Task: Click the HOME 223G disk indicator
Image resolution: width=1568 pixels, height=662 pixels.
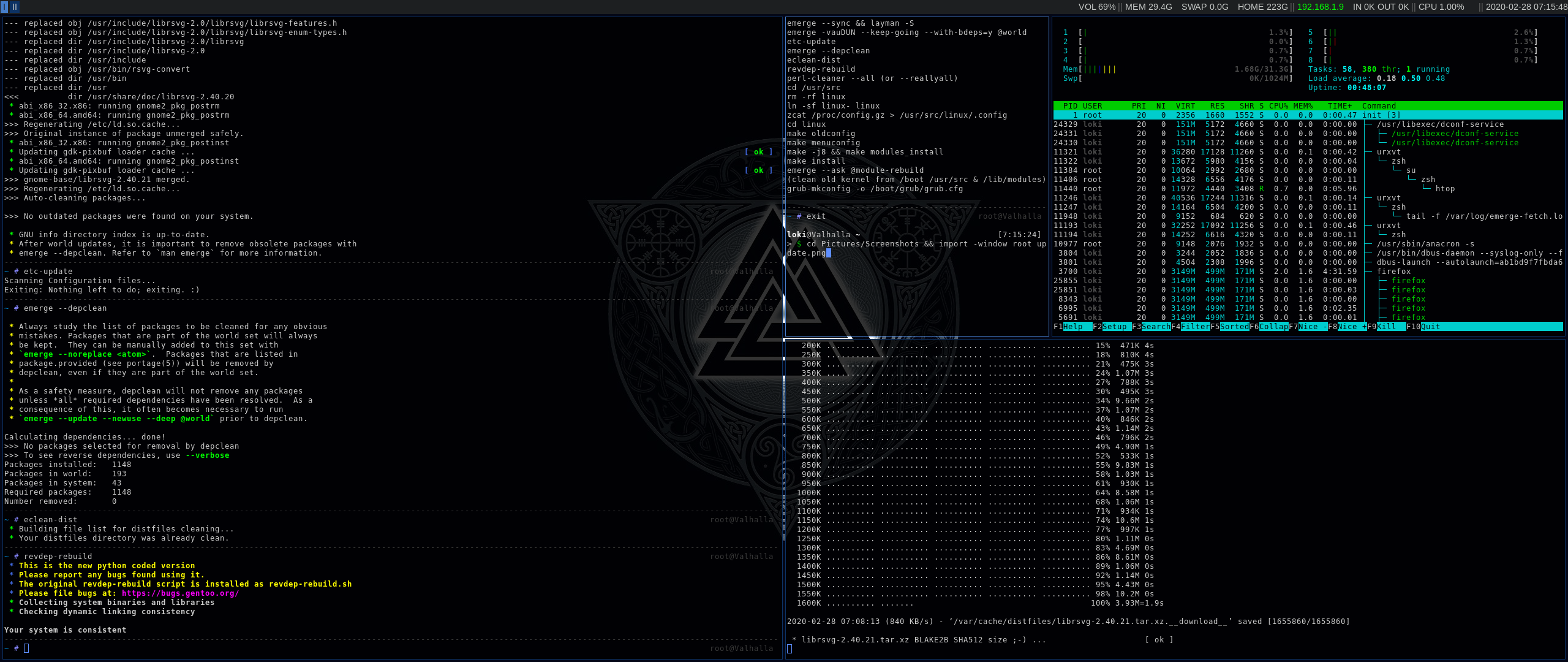Action: click(x=1262, y=7)
